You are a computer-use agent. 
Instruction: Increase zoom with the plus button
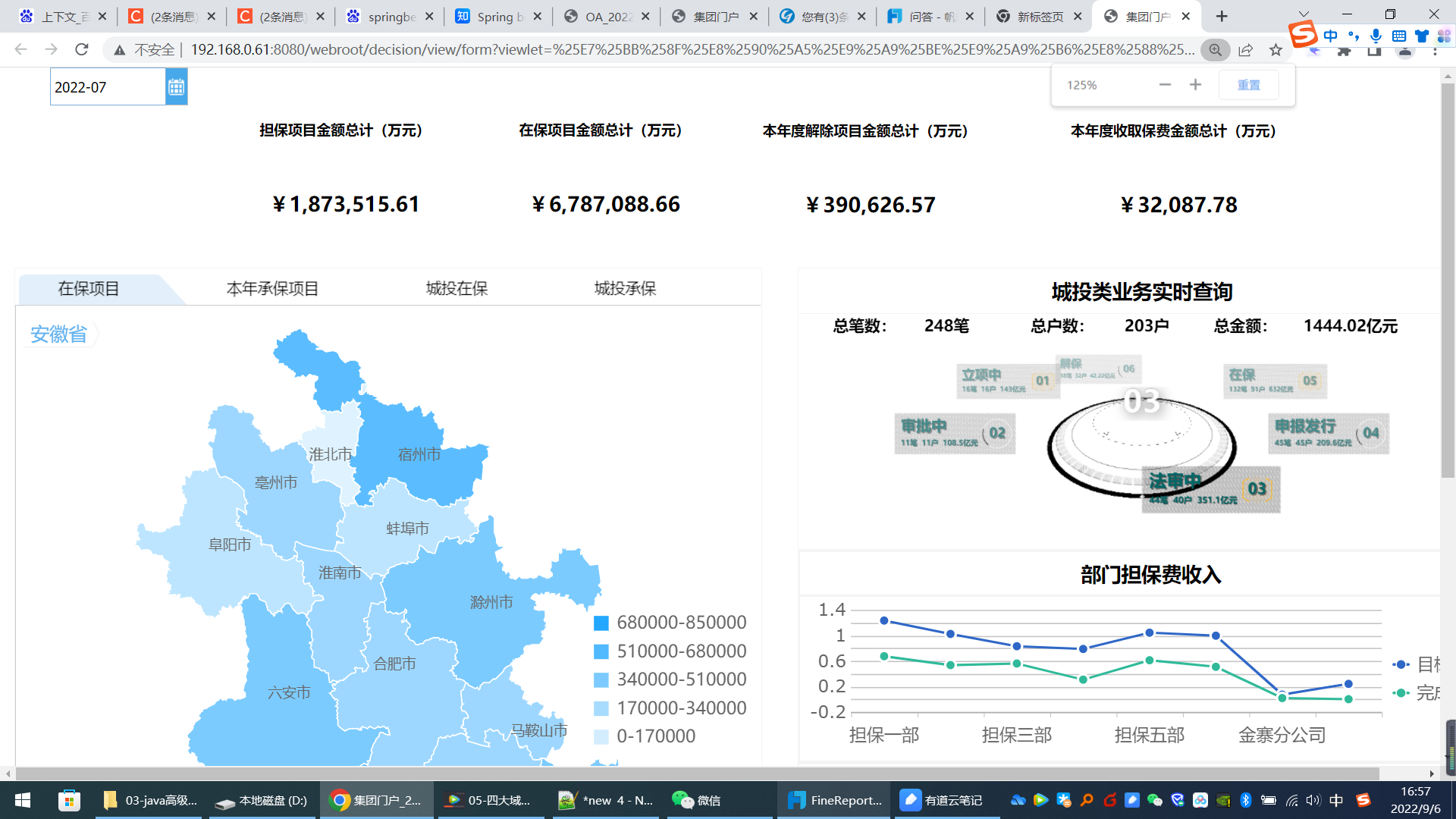1195,85
